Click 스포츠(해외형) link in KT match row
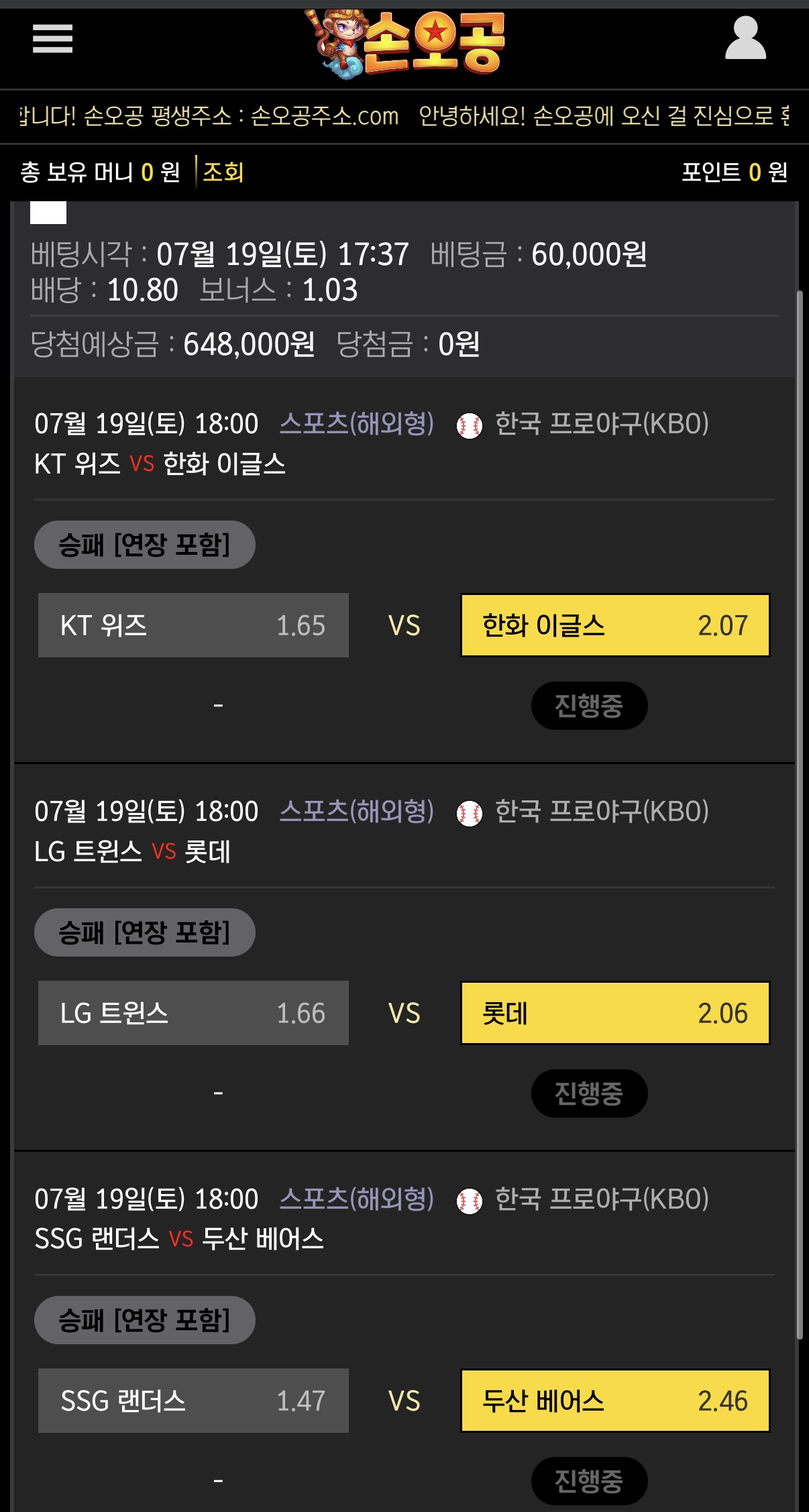 click(x=356, y=424)
